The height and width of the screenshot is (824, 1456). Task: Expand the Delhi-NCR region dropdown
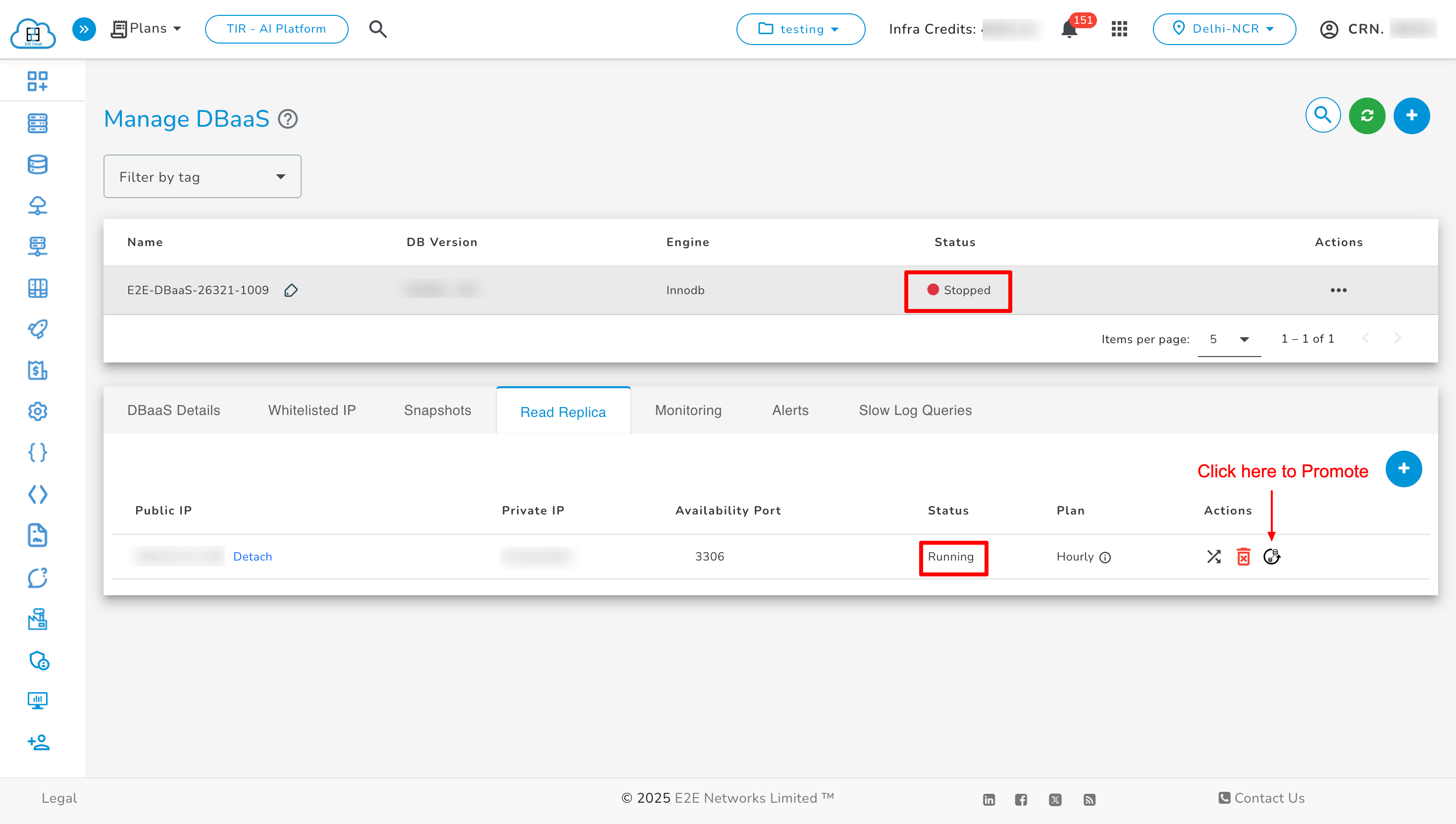1224,29
